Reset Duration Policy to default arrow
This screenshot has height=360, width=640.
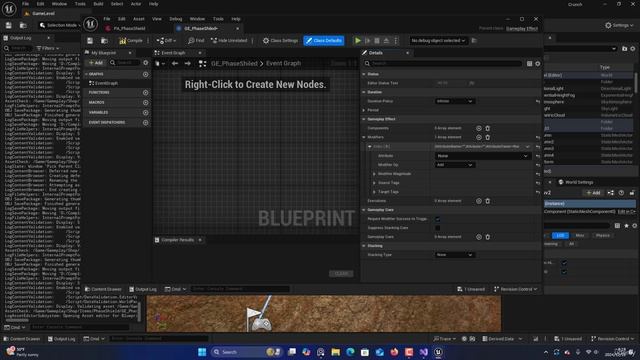(x=538, y=101)
